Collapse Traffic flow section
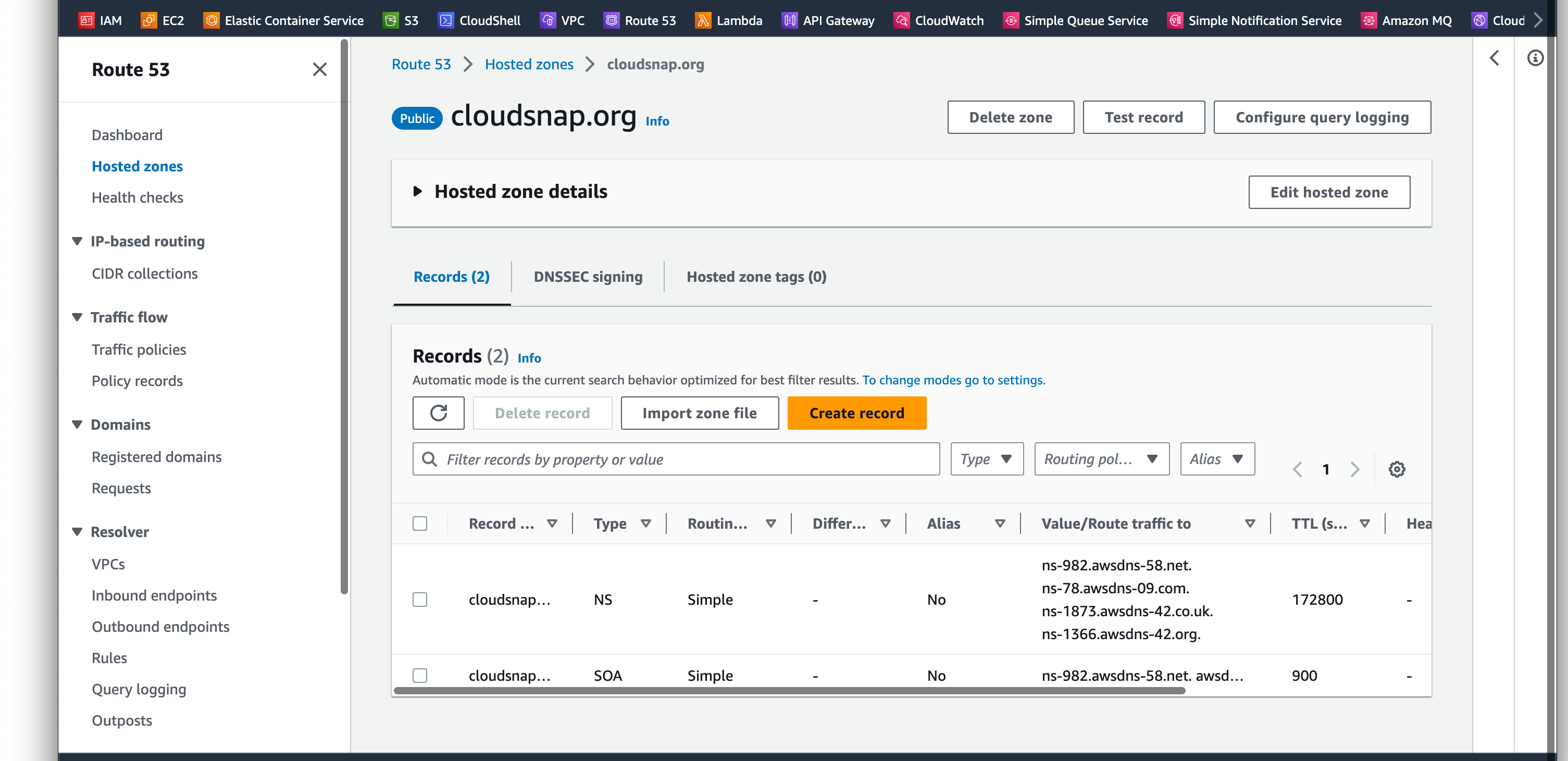The image size is (1568, 761). tap(77, 317)
